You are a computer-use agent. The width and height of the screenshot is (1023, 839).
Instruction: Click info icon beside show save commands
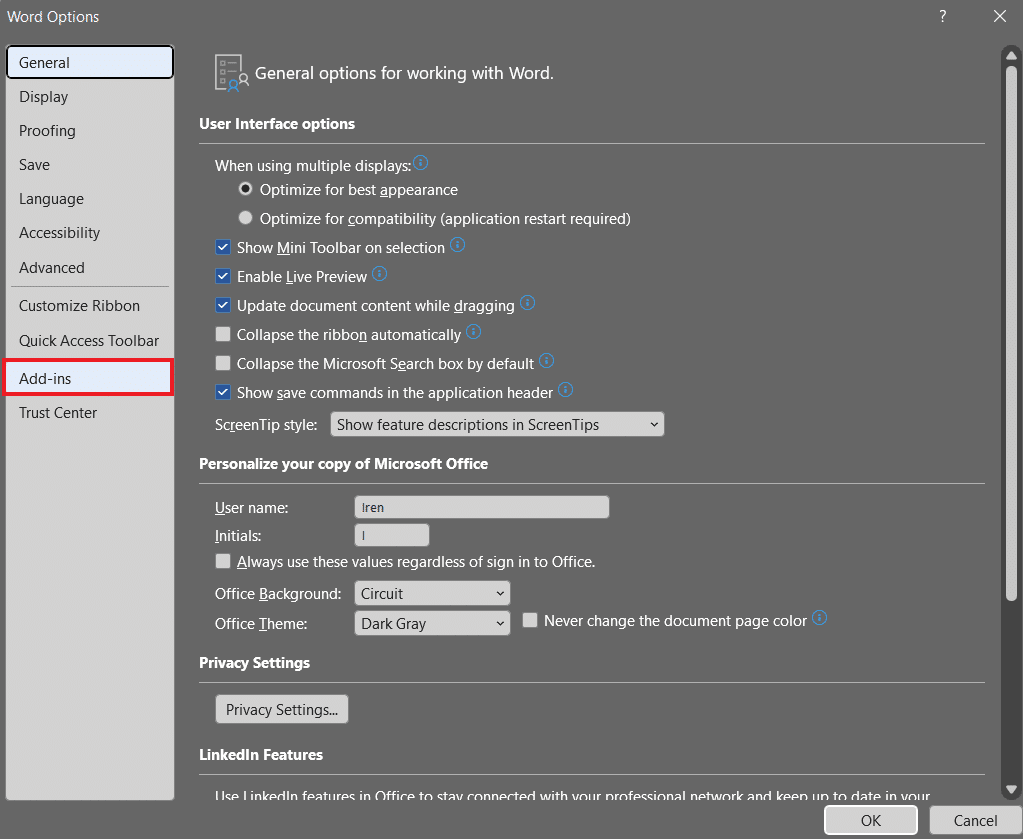(x=566, y=390)
